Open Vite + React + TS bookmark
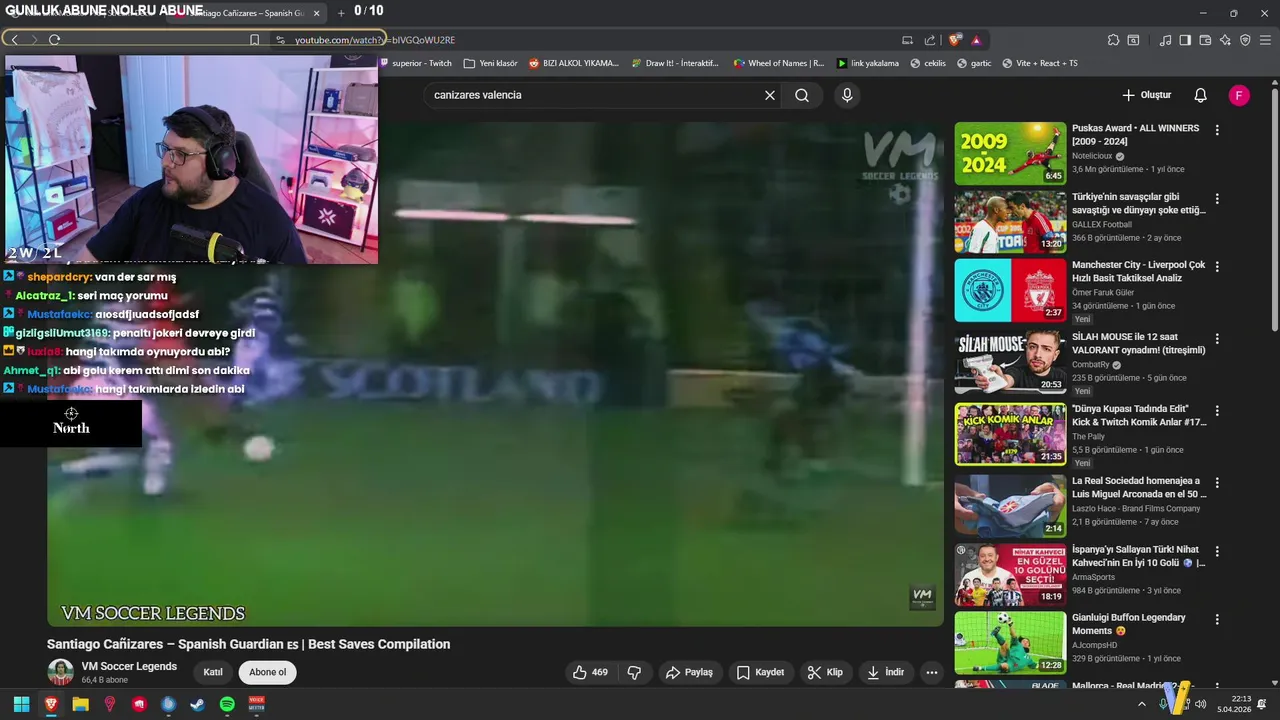This screenshot has width=1280, height=720. pyautogui.click(x=1040, y=63)
